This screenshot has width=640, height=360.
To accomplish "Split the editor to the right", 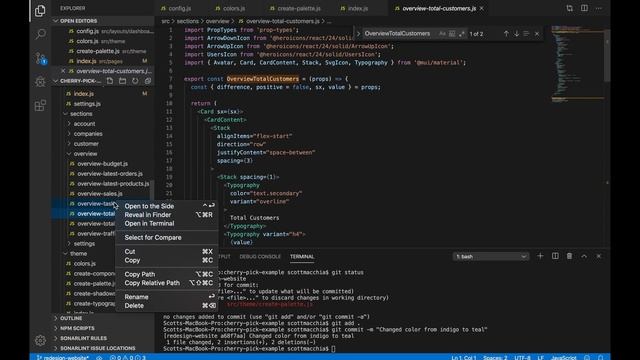I will tap(584, 8).
